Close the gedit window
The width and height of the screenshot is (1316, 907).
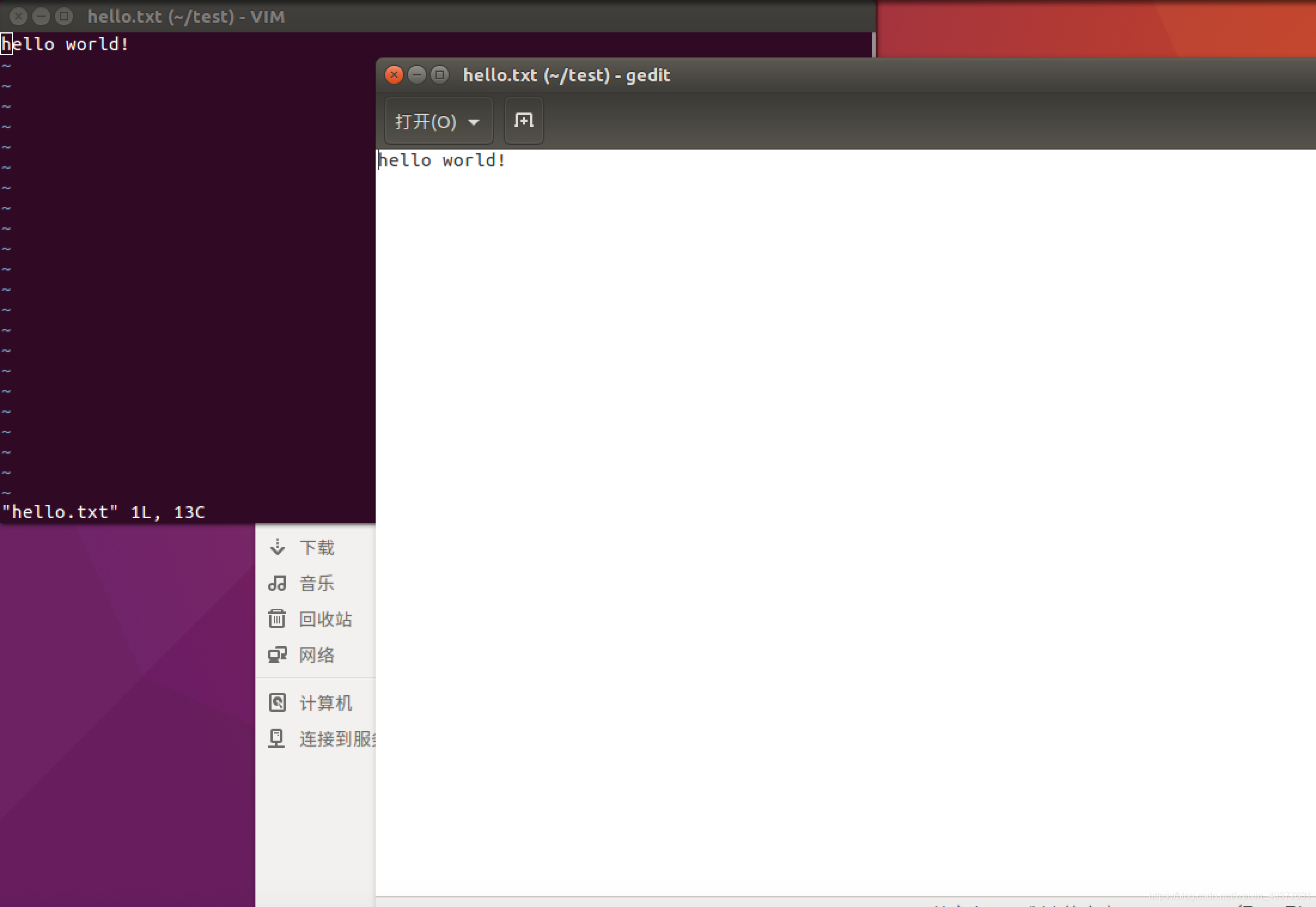(x=394, y=75)
